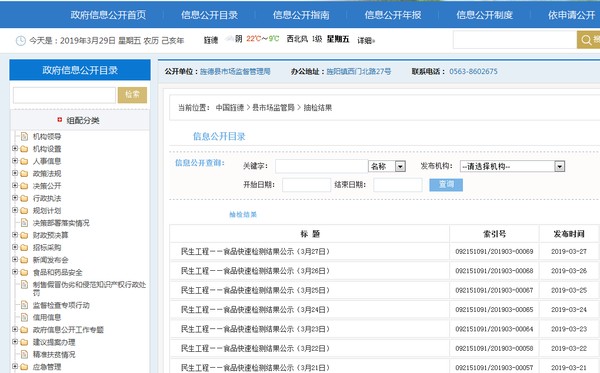The image size is (600, 373).
Task: Click the folder icon for 新闻发布会
Action: (x=24, y=260)
